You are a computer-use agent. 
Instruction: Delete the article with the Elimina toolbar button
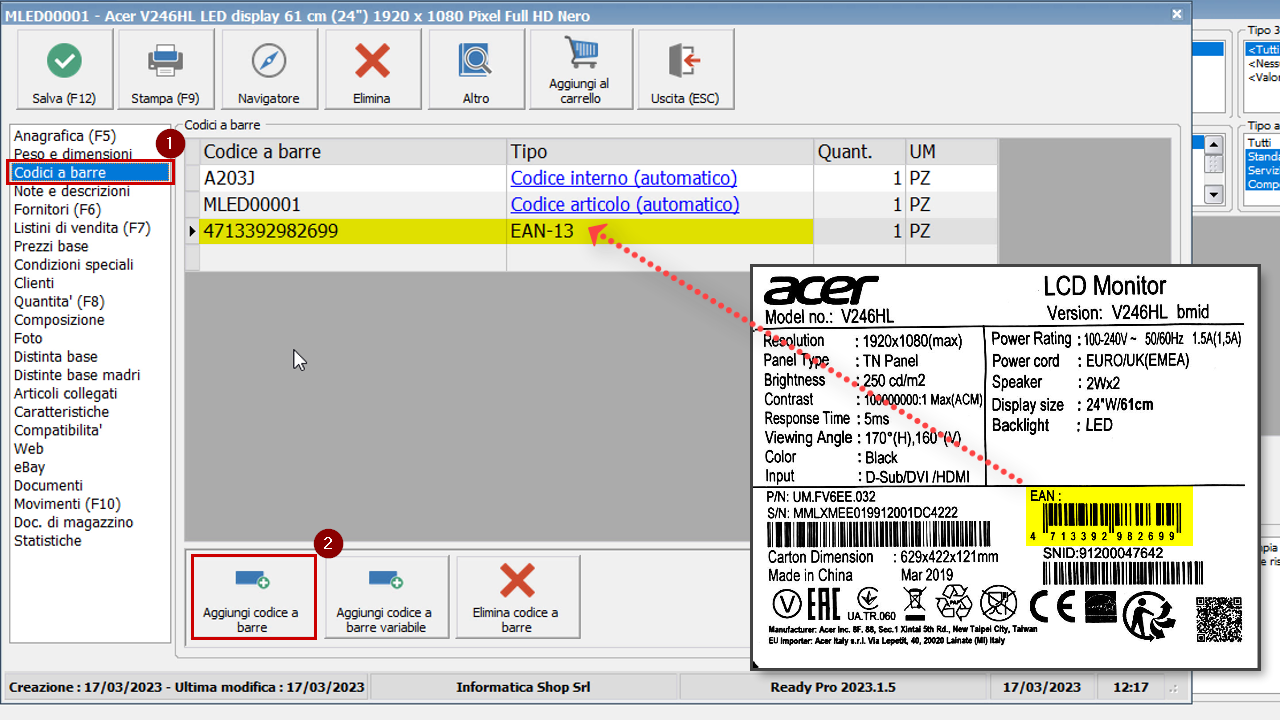[x=372, y=69]
